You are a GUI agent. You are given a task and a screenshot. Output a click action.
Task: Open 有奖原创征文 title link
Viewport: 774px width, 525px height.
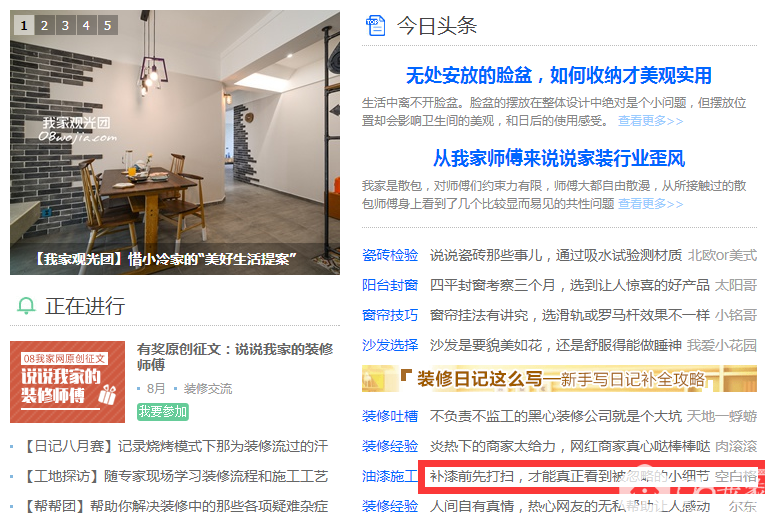235,357
